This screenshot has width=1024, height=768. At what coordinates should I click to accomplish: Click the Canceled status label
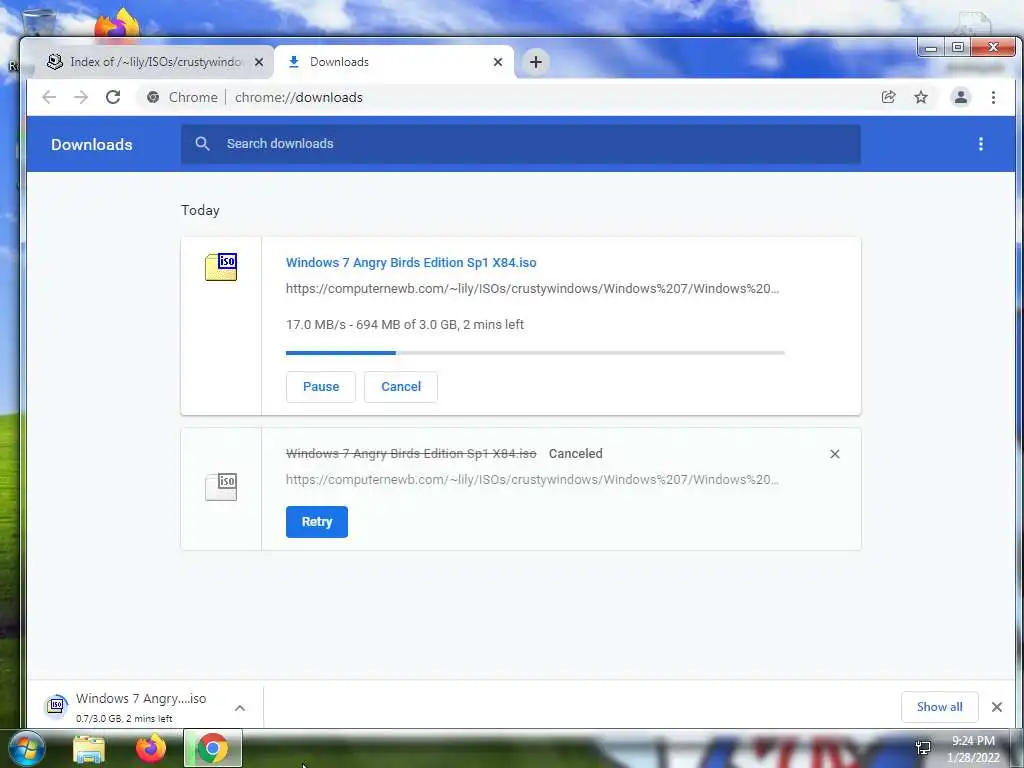575,454
